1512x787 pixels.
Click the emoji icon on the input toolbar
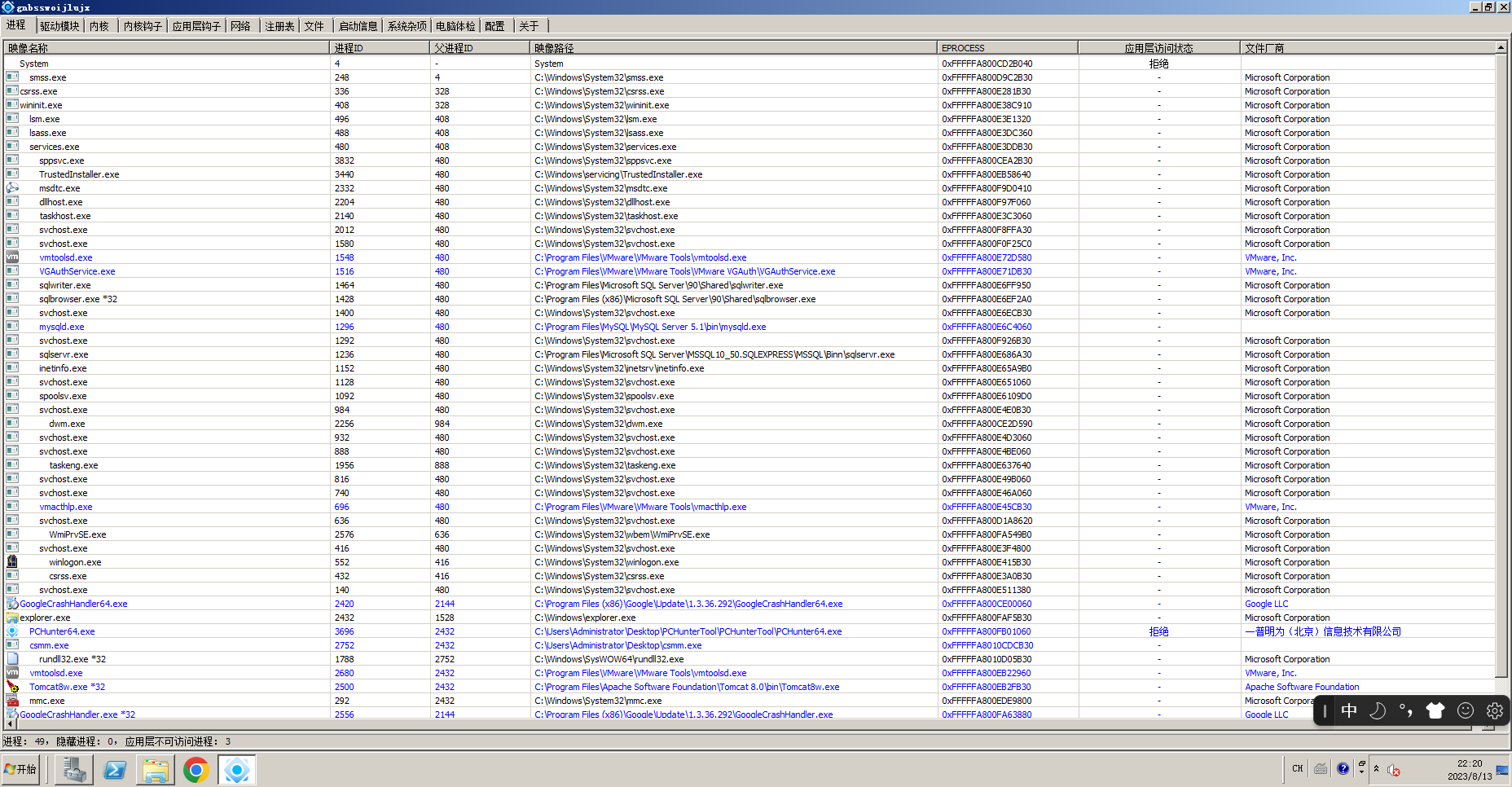[1465, 710]
